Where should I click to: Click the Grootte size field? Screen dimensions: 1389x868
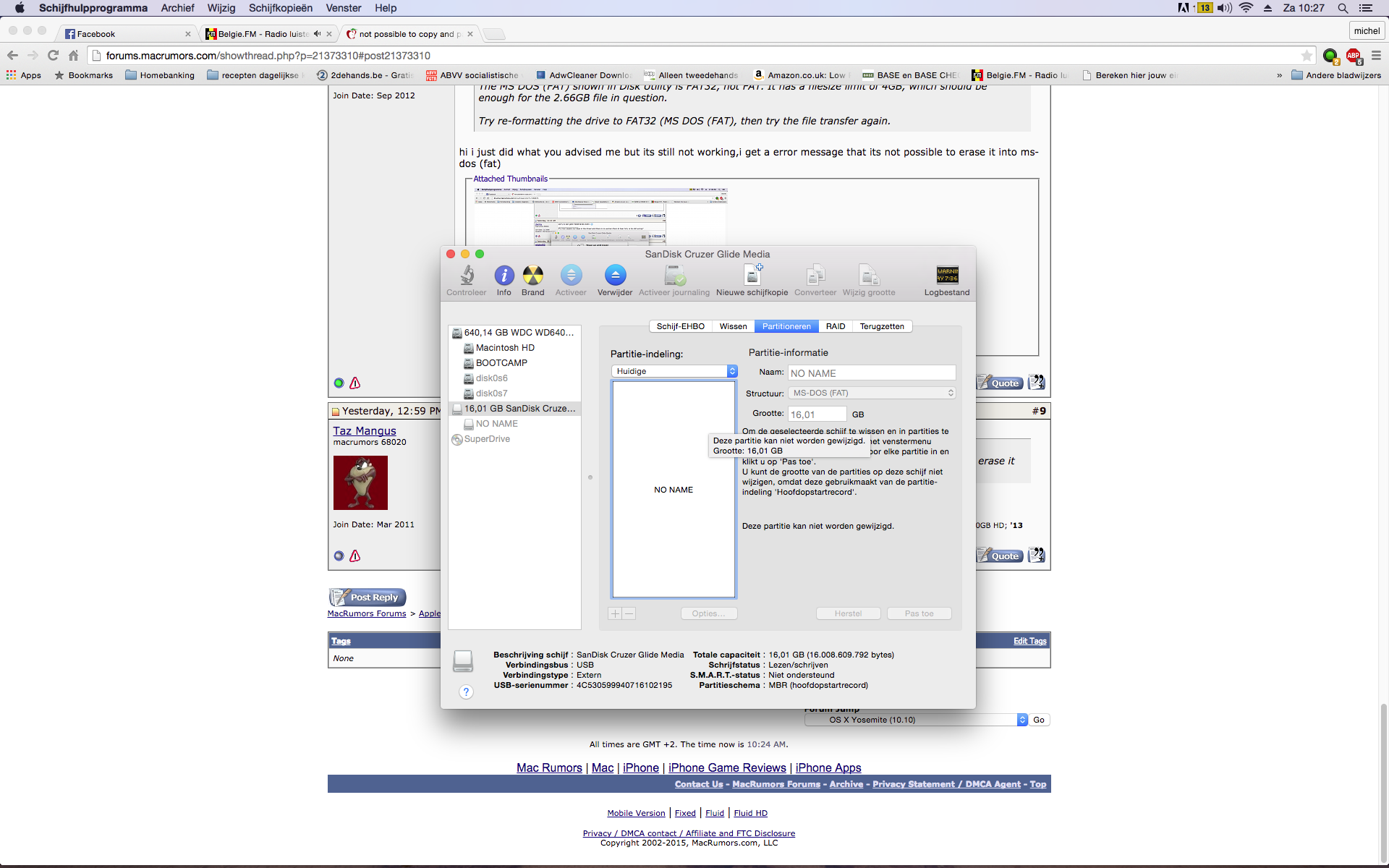[x=817, y=414]
